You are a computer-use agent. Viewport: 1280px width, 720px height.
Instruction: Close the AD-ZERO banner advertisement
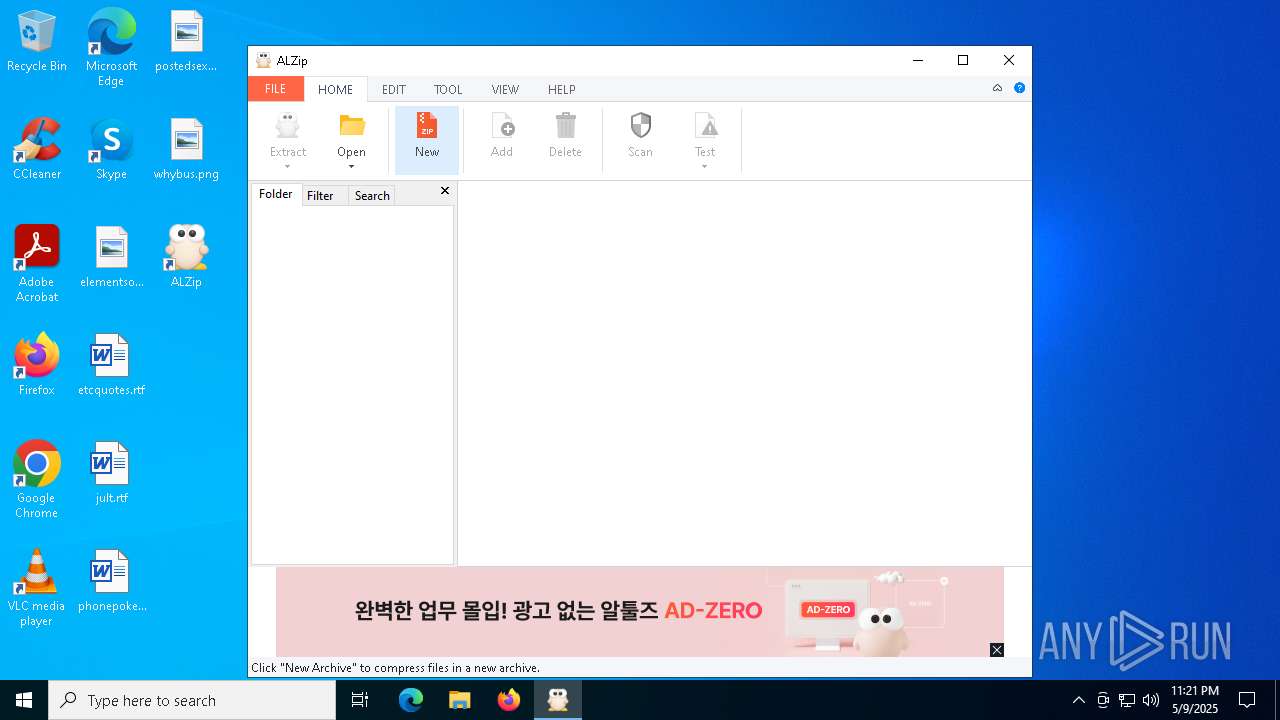tap(997, 650)
